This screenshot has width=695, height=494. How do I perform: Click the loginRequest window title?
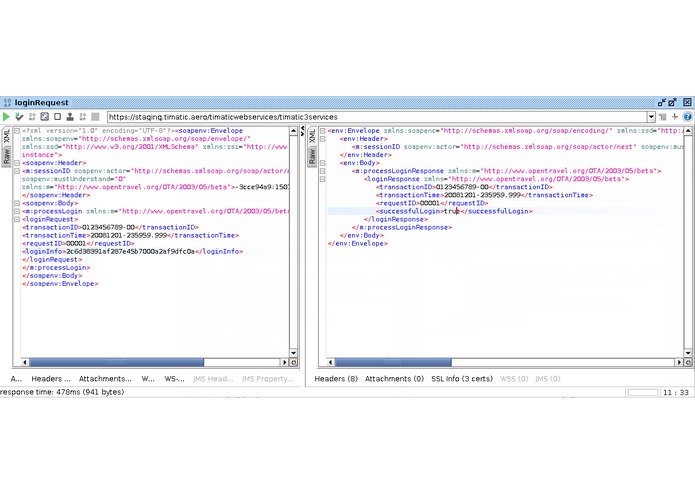point(42,103)
